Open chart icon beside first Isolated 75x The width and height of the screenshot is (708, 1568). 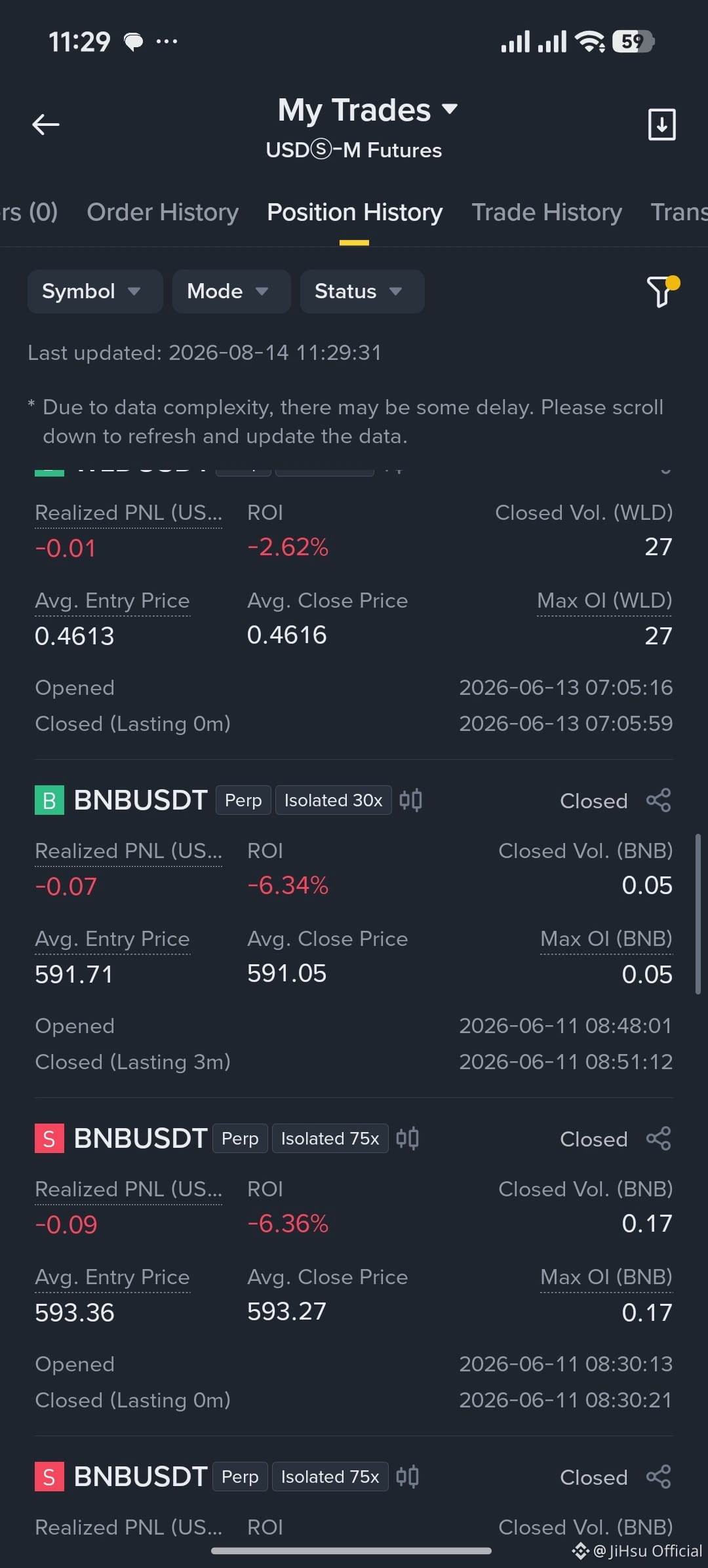[x=408, y=1139]
